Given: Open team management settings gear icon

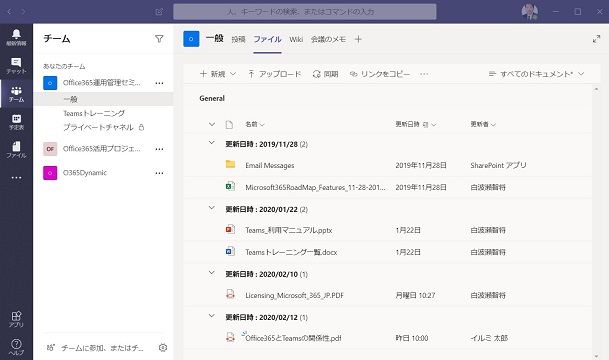Looking at the screenshot, I should [163, 348].
